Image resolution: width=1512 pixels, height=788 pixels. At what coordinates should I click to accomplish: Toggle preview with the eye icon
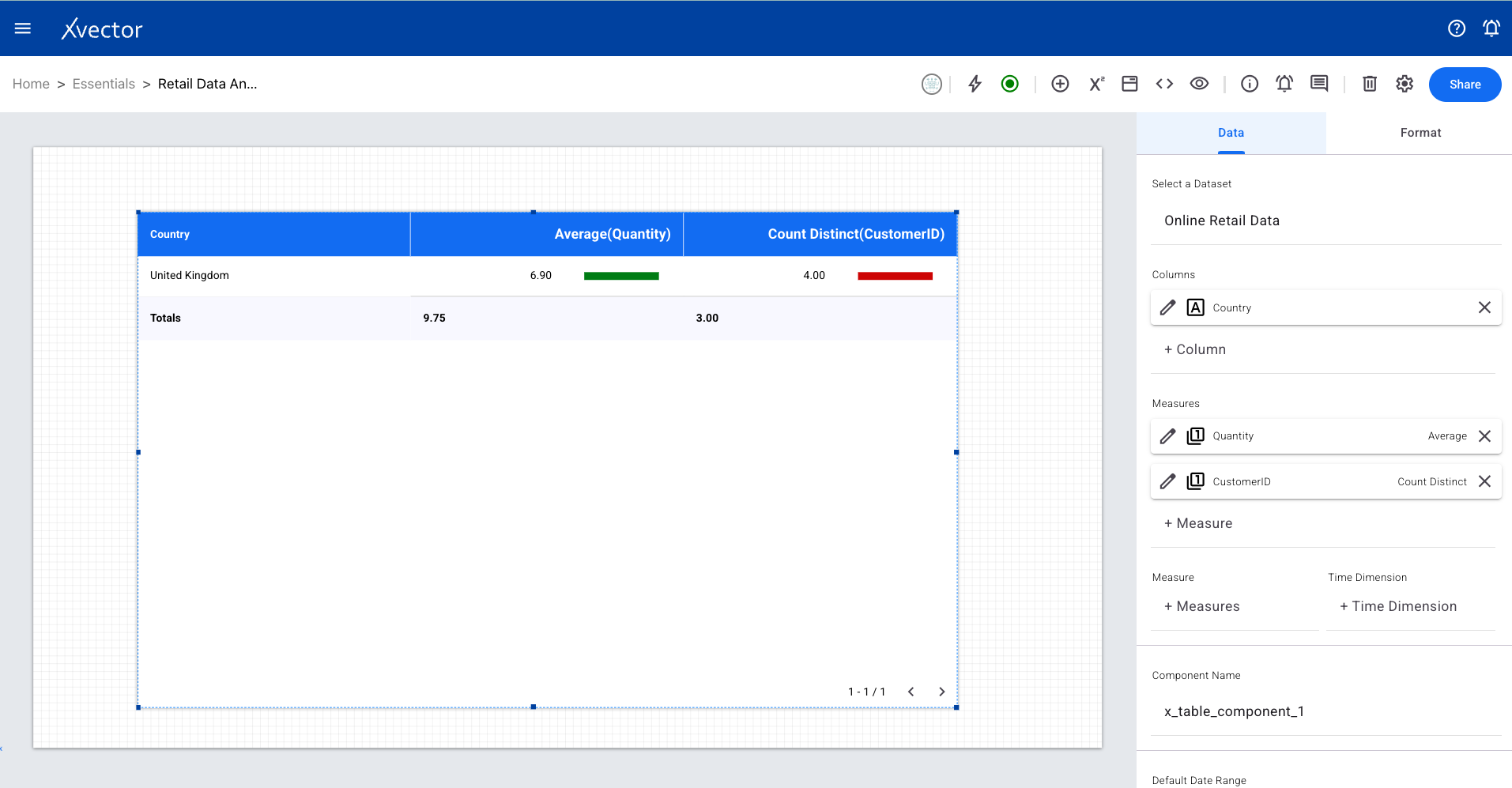1199,84
